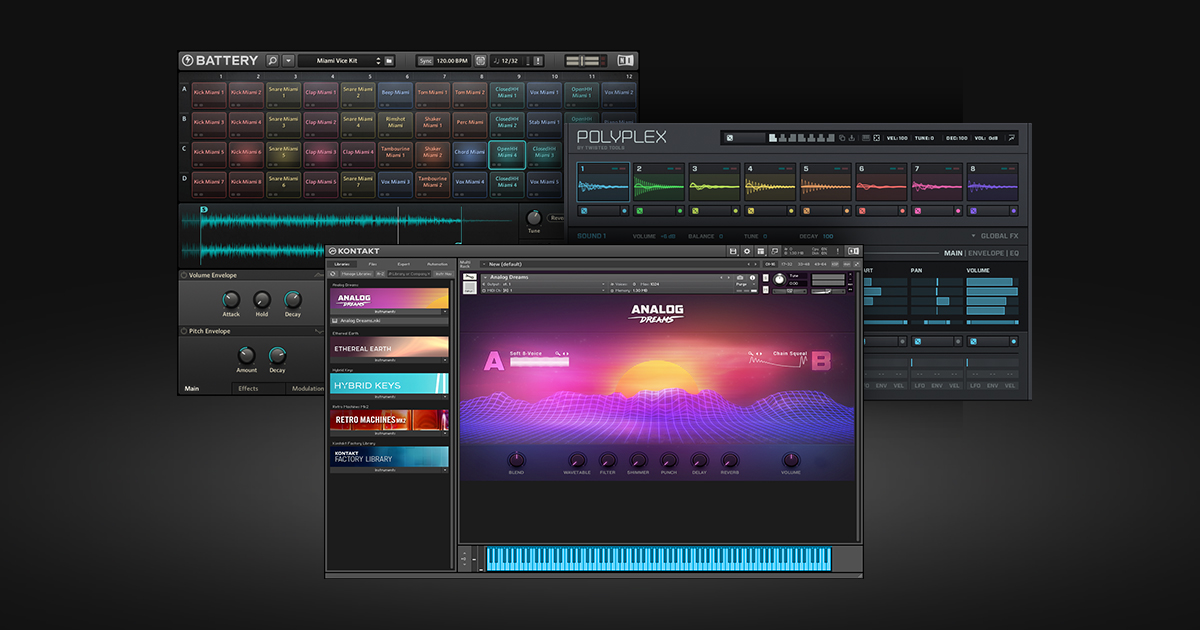The width and height of the screenshot is (1200, 630).
Task: Open the Envelope tab in Polyplex
Action: (985, 254)
